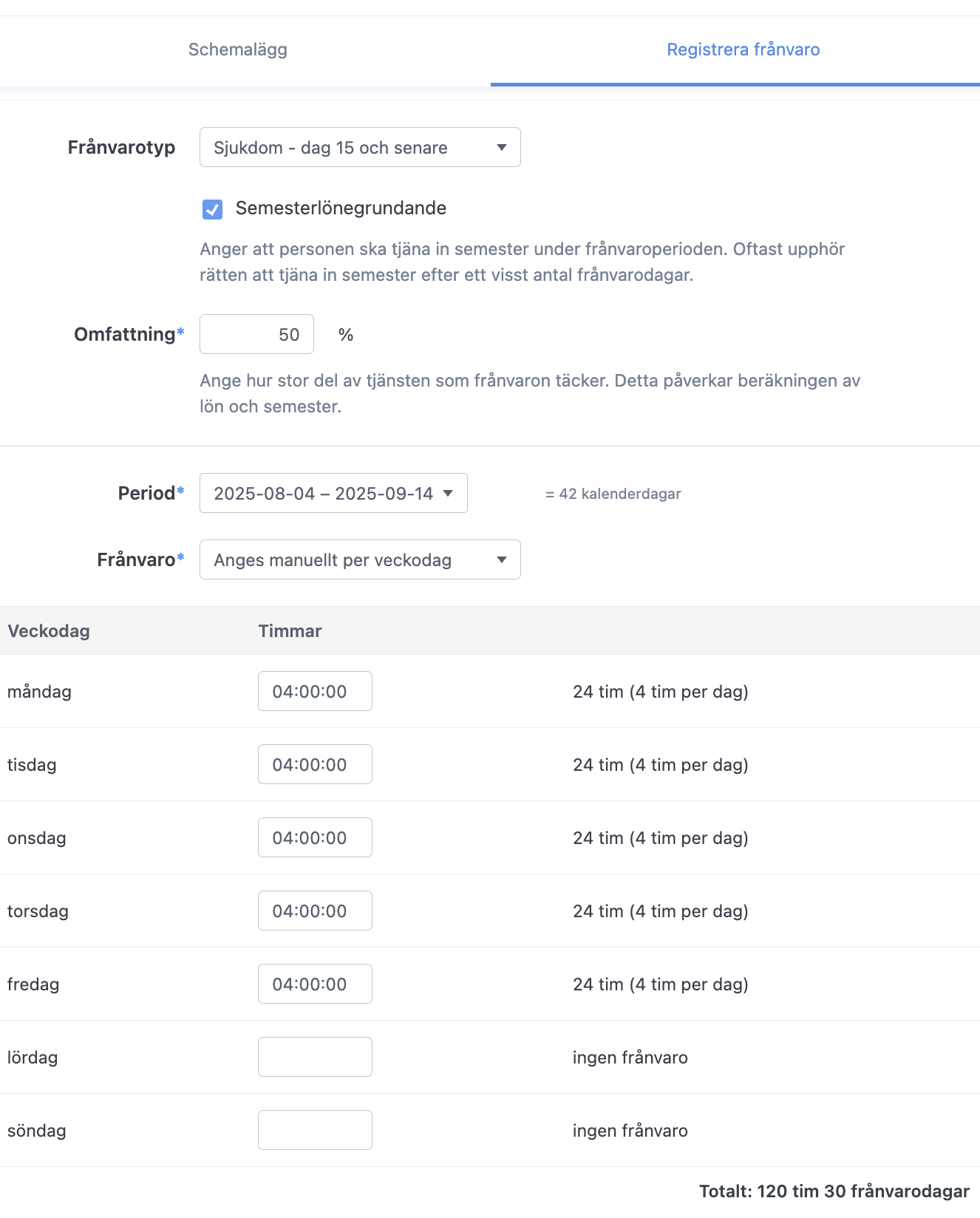This screenshot has height=1218, width=980.
Task: Expand the Frånvaro mode dropdown
Action: coord(360,559)
